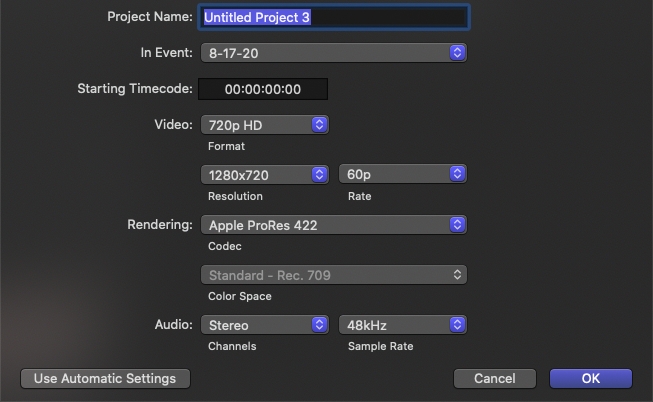
Task: Click the chevron arrows beside 720p HD
Action: (x=319, y=125)
